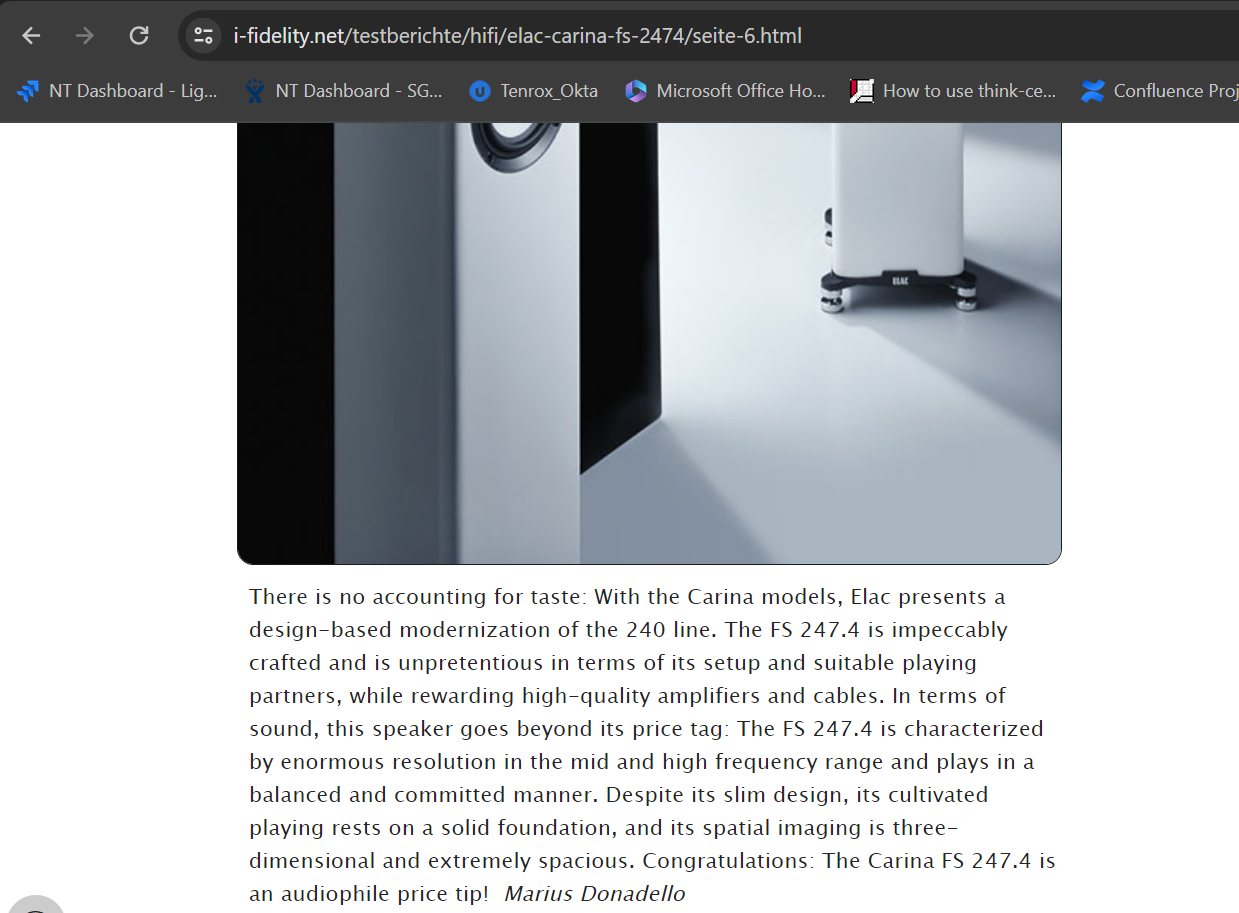Open the Confluence bookmark
The width and height of the screenshot is (1239, 913).
tap(1159, 91)
